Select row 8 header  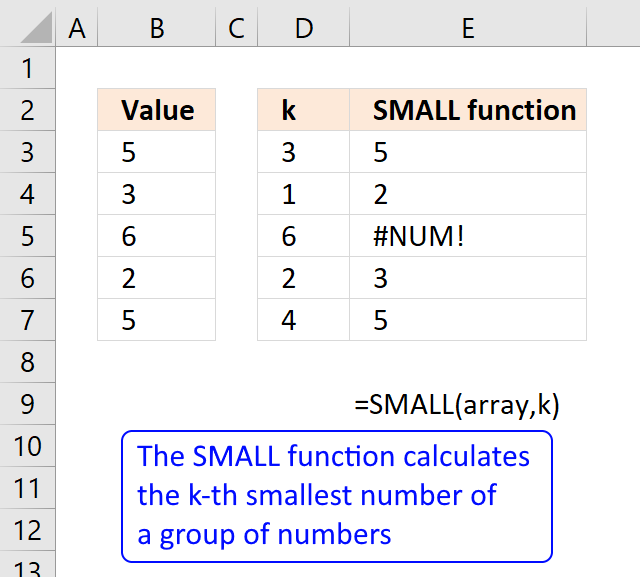point(27,362)
